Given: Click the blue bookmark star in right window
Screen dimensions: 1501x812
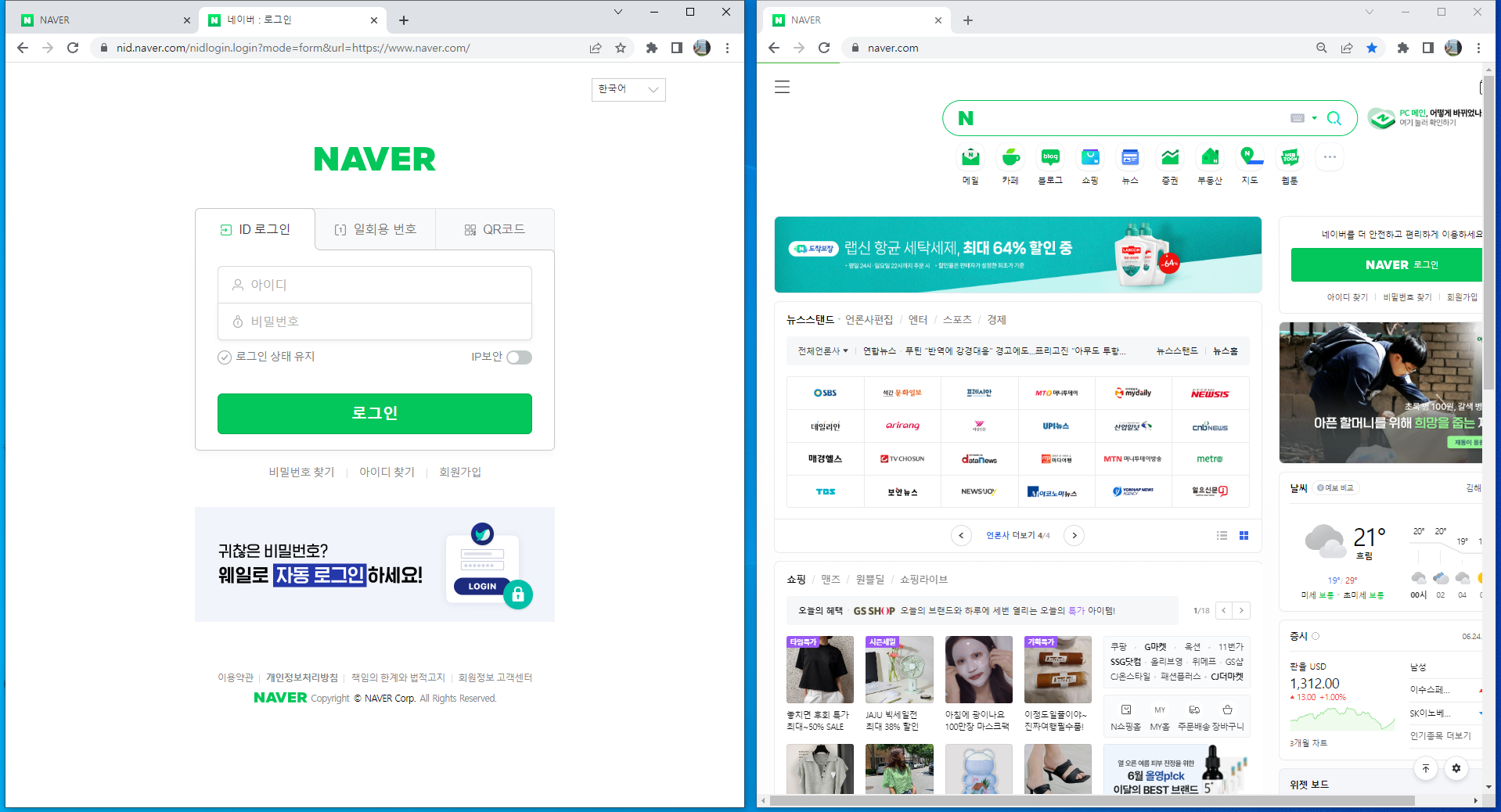Looking at the screenshot, I should pyautogui.click(x=1372, y=48).
